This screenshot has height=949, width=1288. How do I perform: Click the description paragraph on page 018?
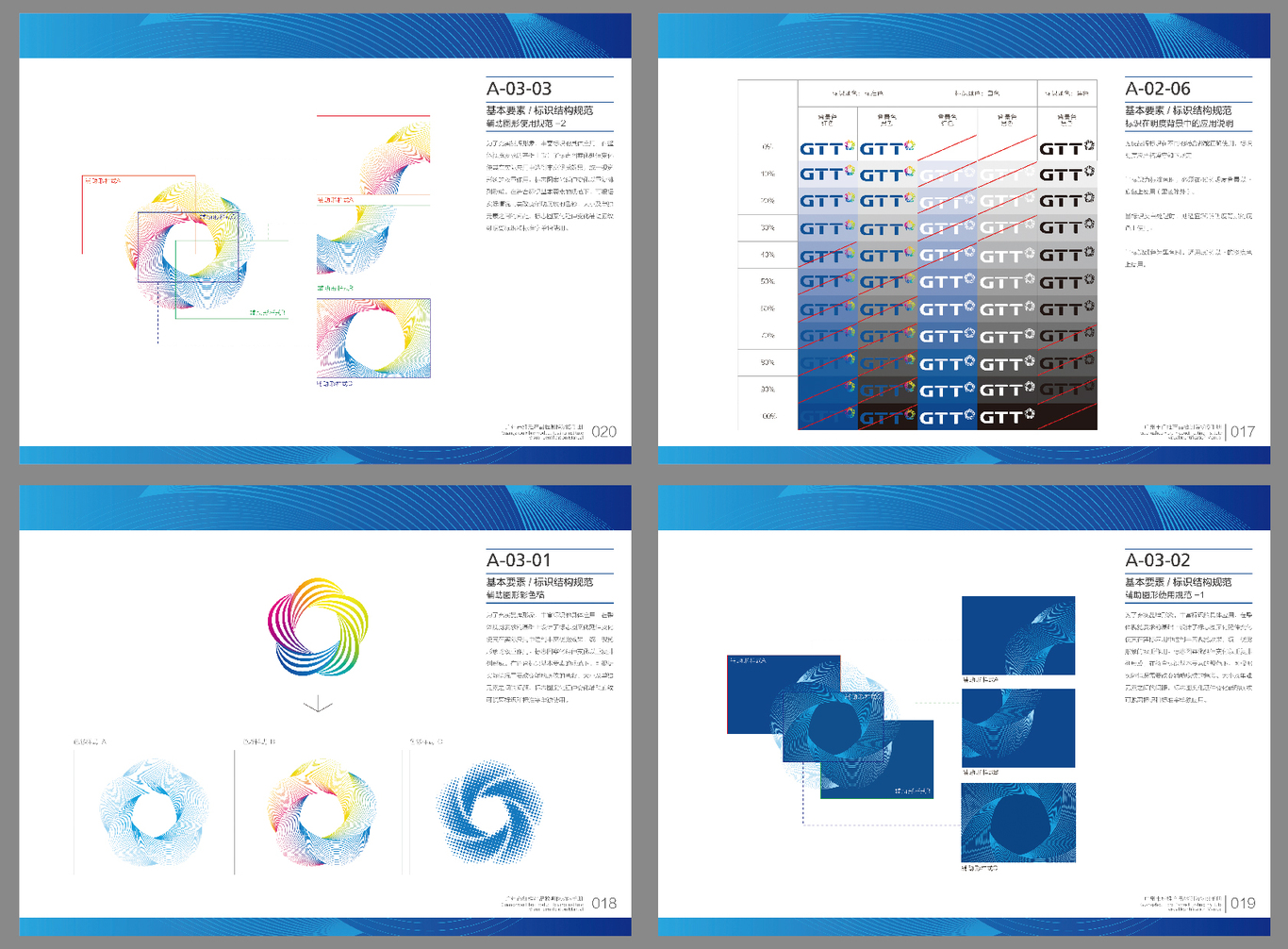click(x=550, y=658)
